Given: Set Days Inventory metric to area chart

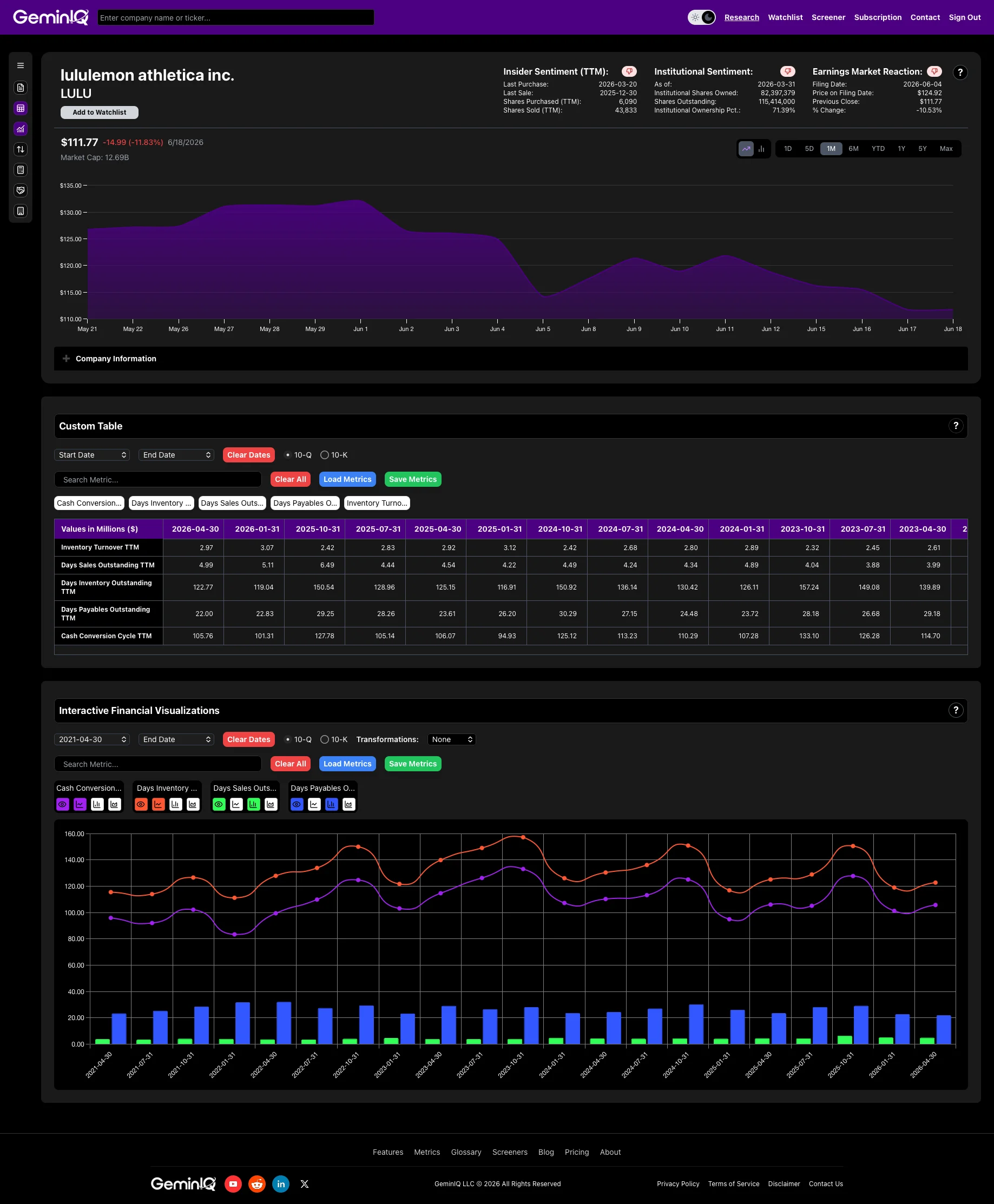Looking at the screenshot, I should 193,804.
